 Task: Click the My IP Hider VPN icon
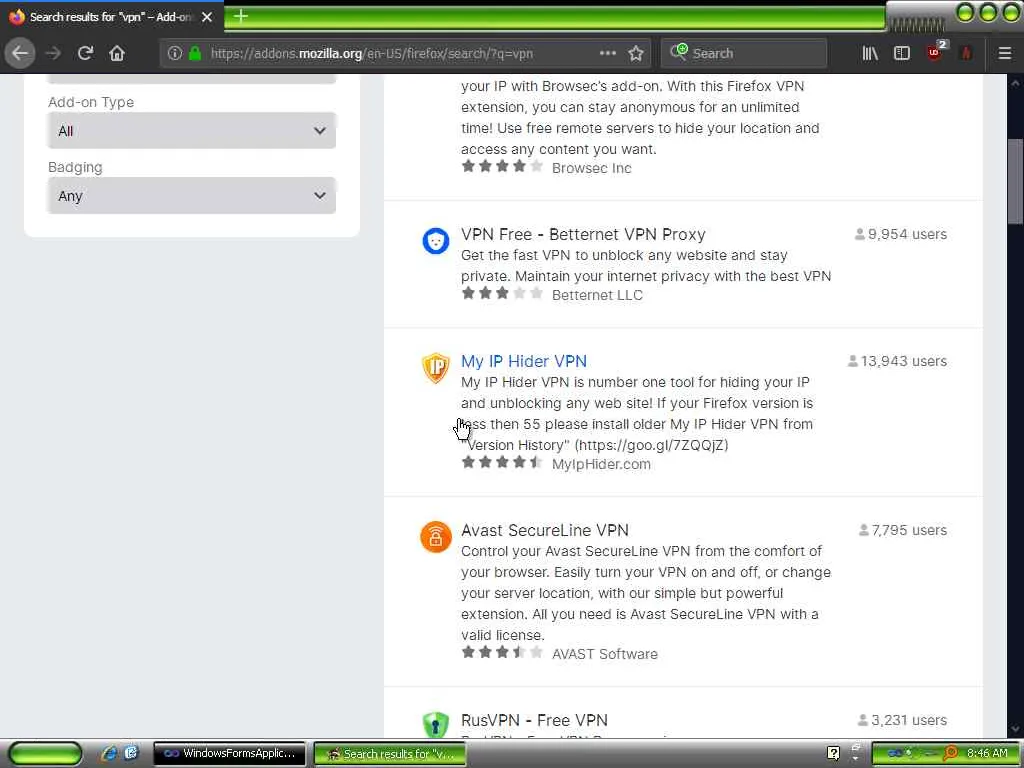click(x=436, y=368)
